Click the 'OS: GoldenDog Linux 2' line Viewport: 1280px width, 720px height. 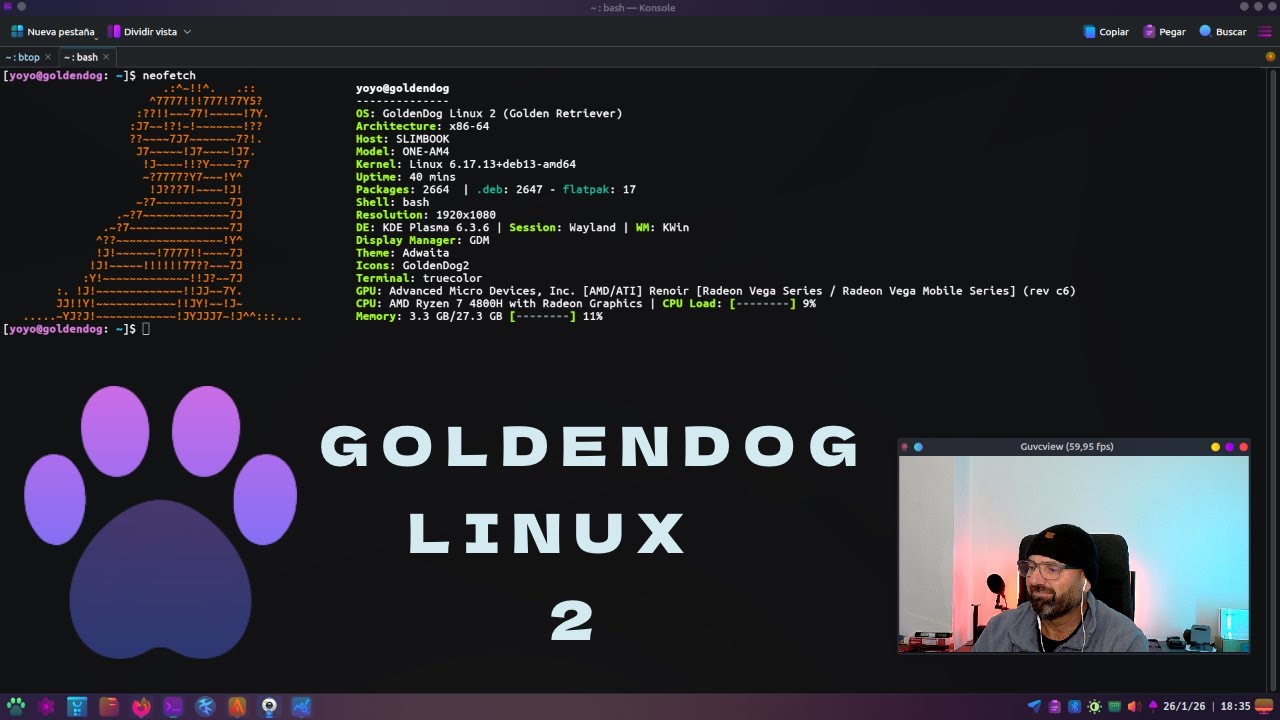(489, 114)
